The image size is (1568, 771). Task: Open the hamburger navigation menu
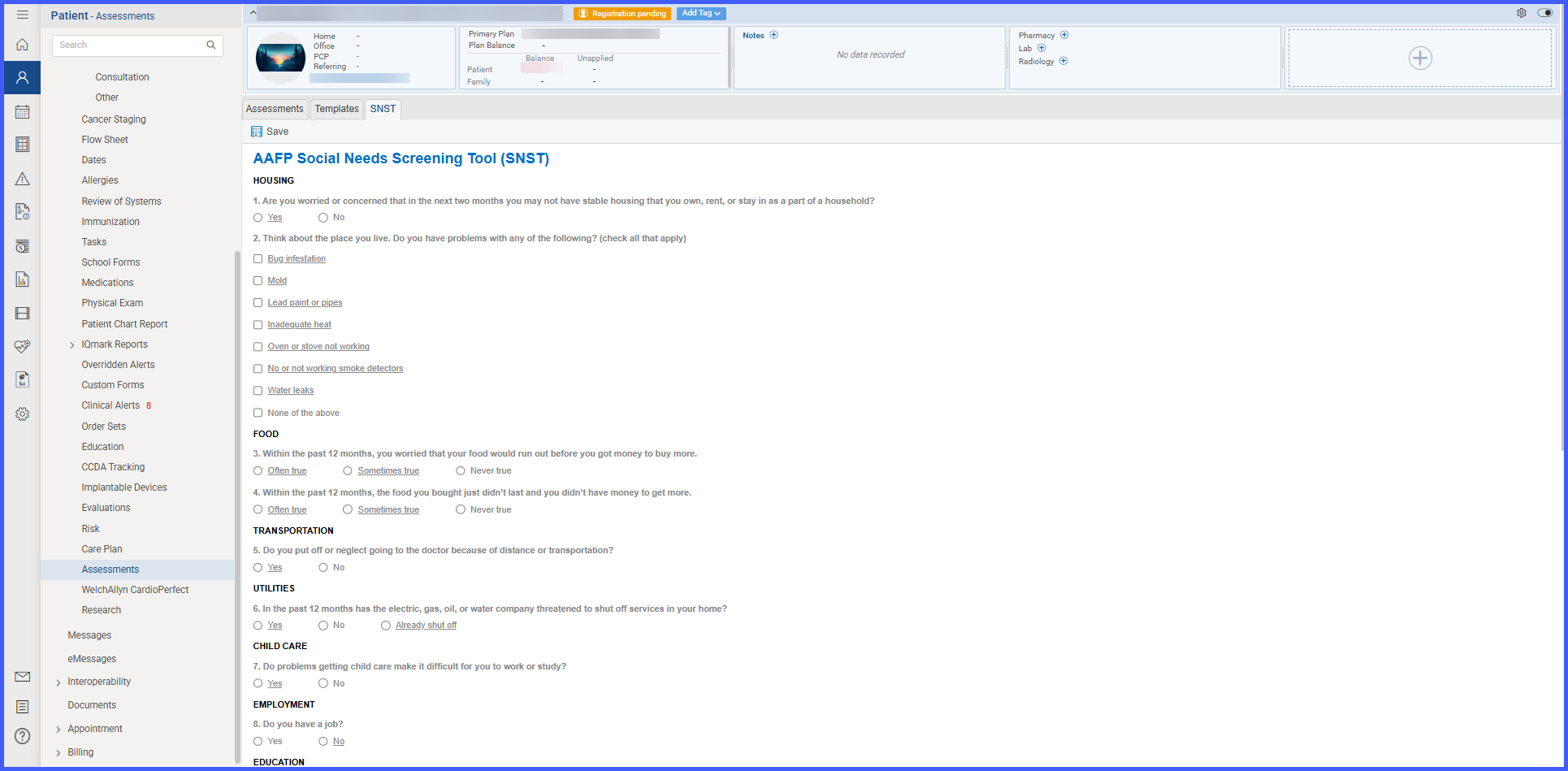(x=22, y=15)
